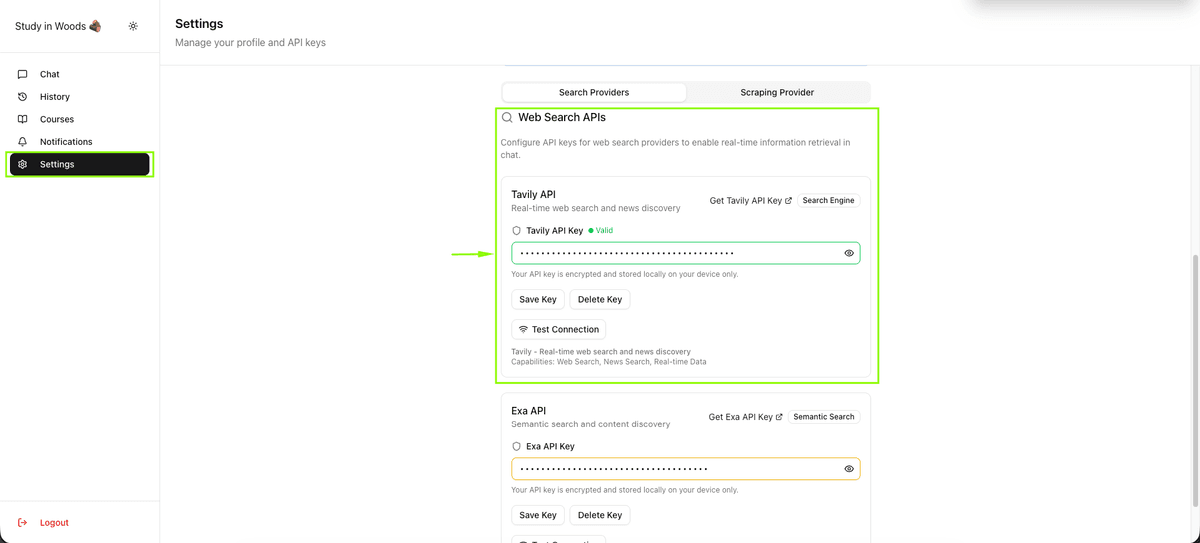Reveal the Tavily API key with eye icon

point(849,253)
